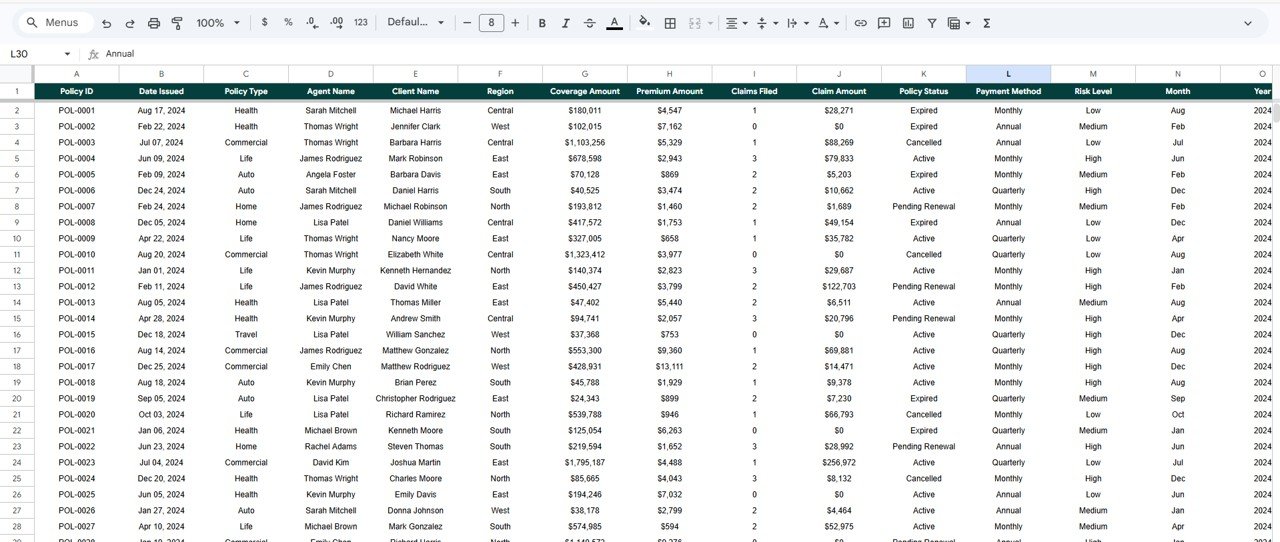Screen dimensions: 1280x542
Task: Select coverage amount $1,323,412
Action: [585, 255]
